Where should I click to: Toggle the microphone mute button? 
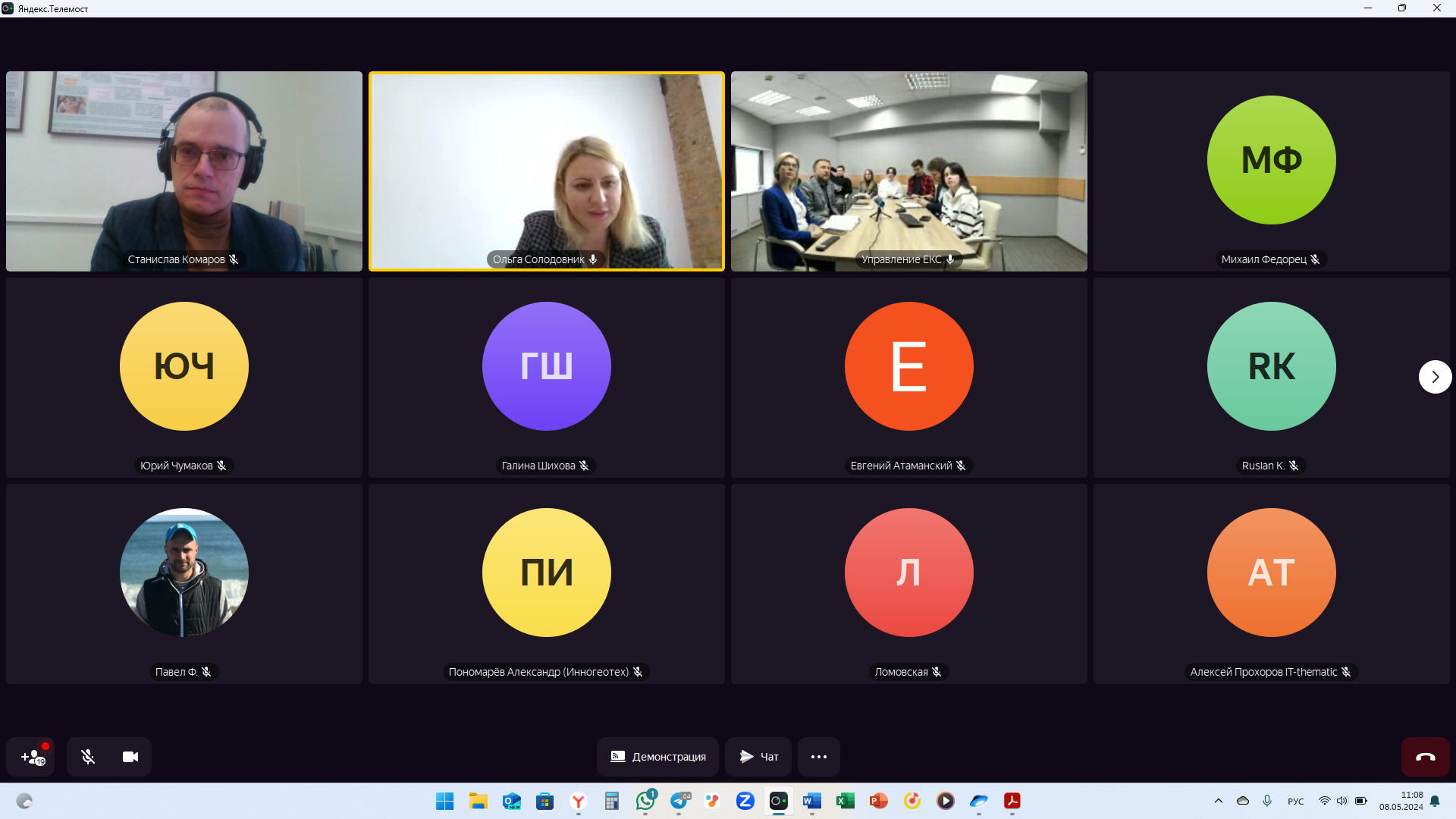pos(88,756)
